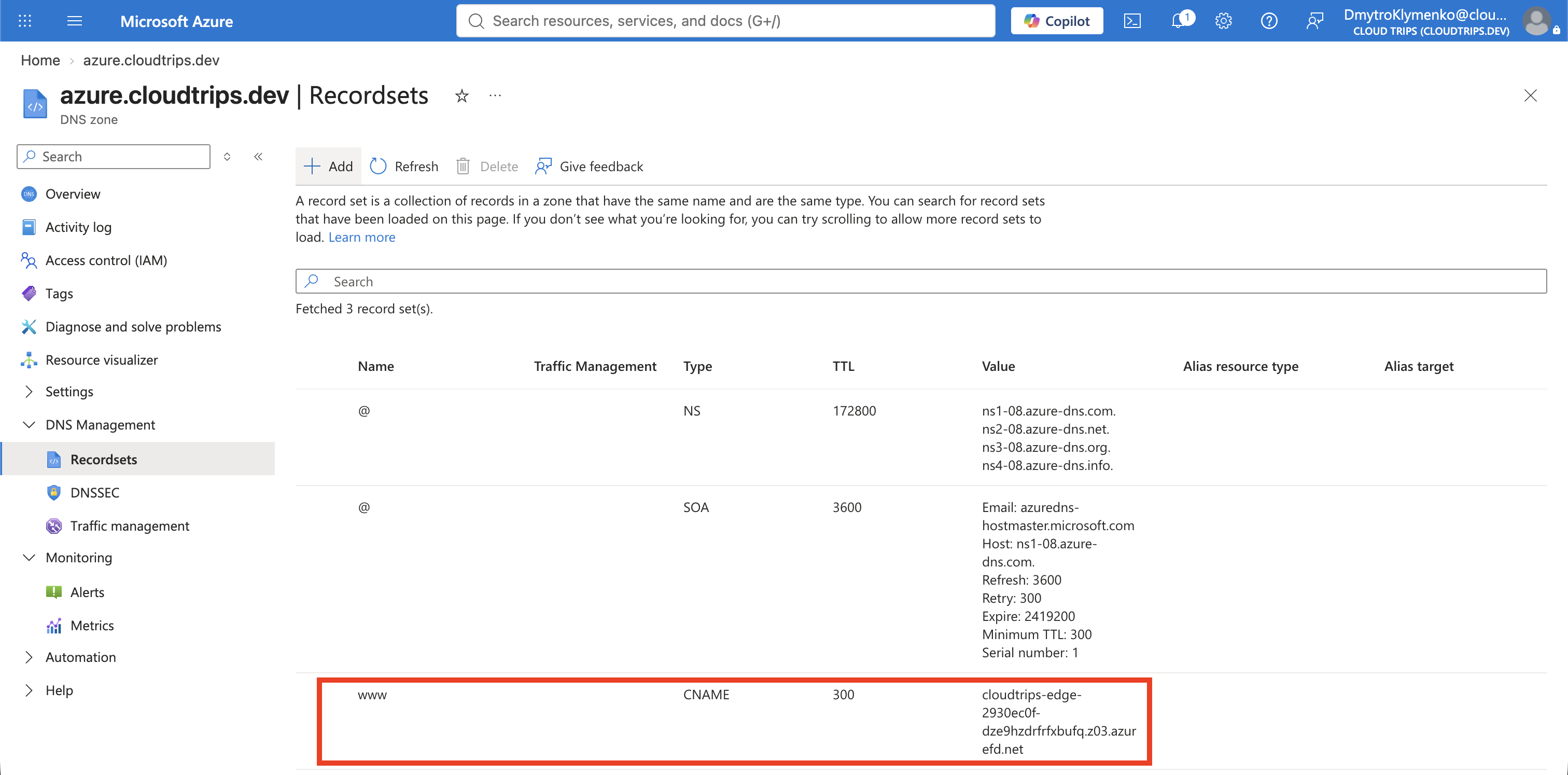This screenshot has width=1568, height=775.
Task: Open Access control (IAM)
Action: 106,260
